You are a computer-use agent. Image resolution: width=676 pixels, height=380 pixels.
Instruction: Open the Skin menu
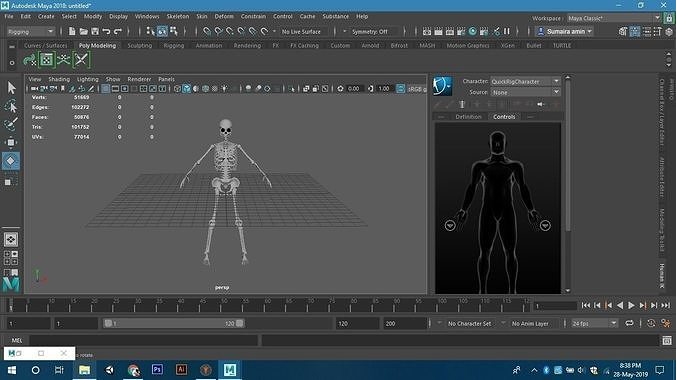pyautogui.click(x=202, y=16)
